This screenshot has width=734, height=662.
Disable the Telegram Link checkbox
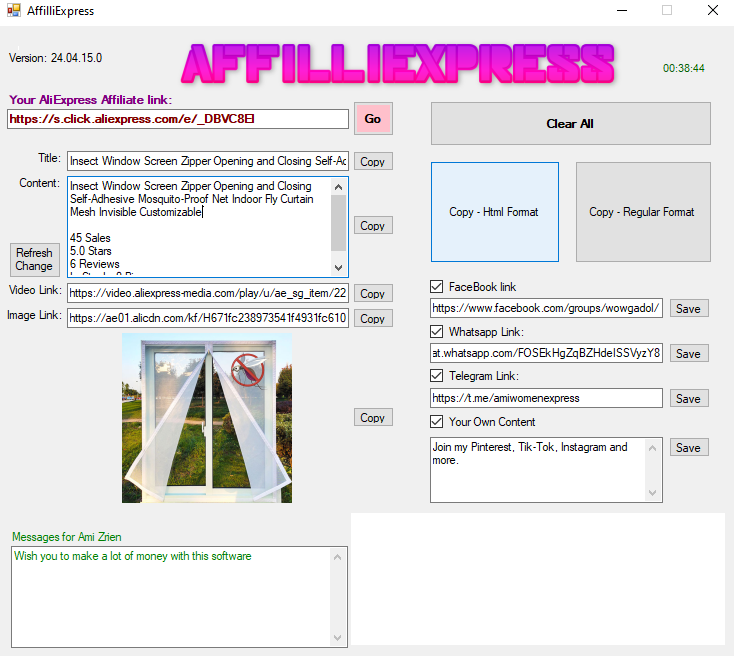[436, 375]
